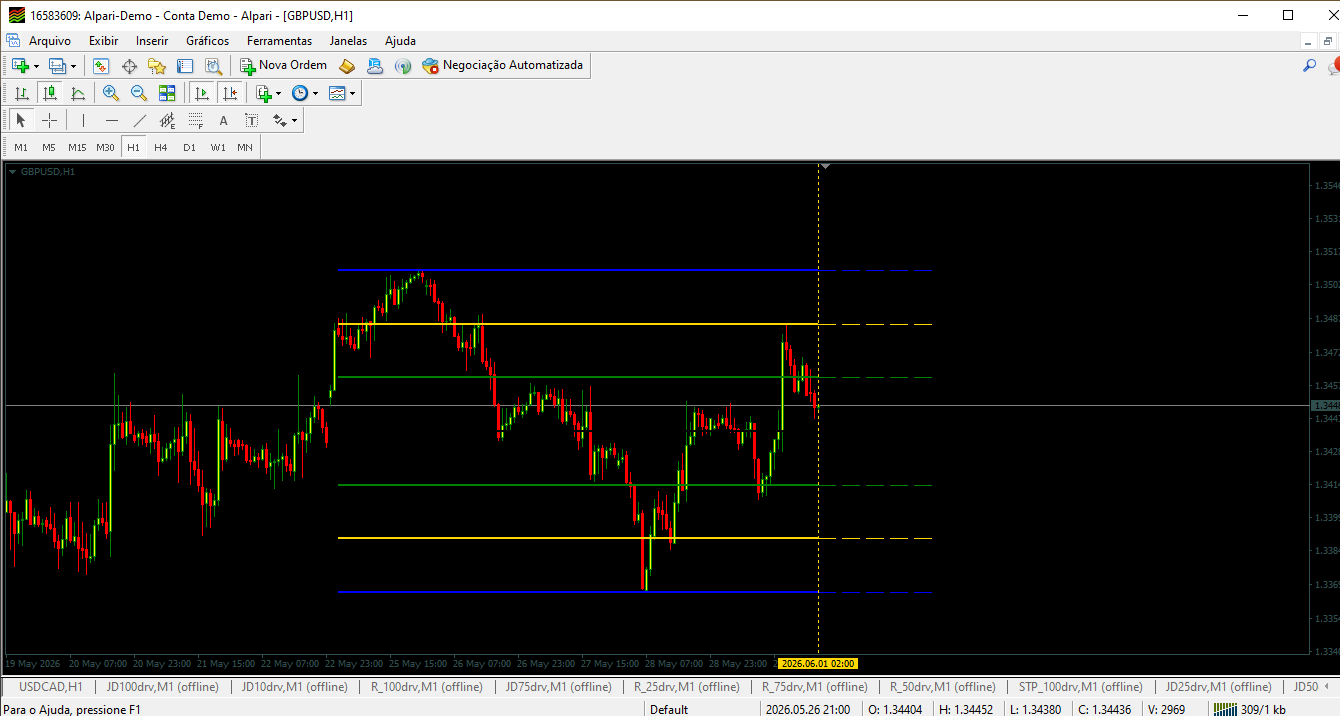The image size is (1340, 716).
Task: Open the Terminal panel icon
Action: coord(185,66)
